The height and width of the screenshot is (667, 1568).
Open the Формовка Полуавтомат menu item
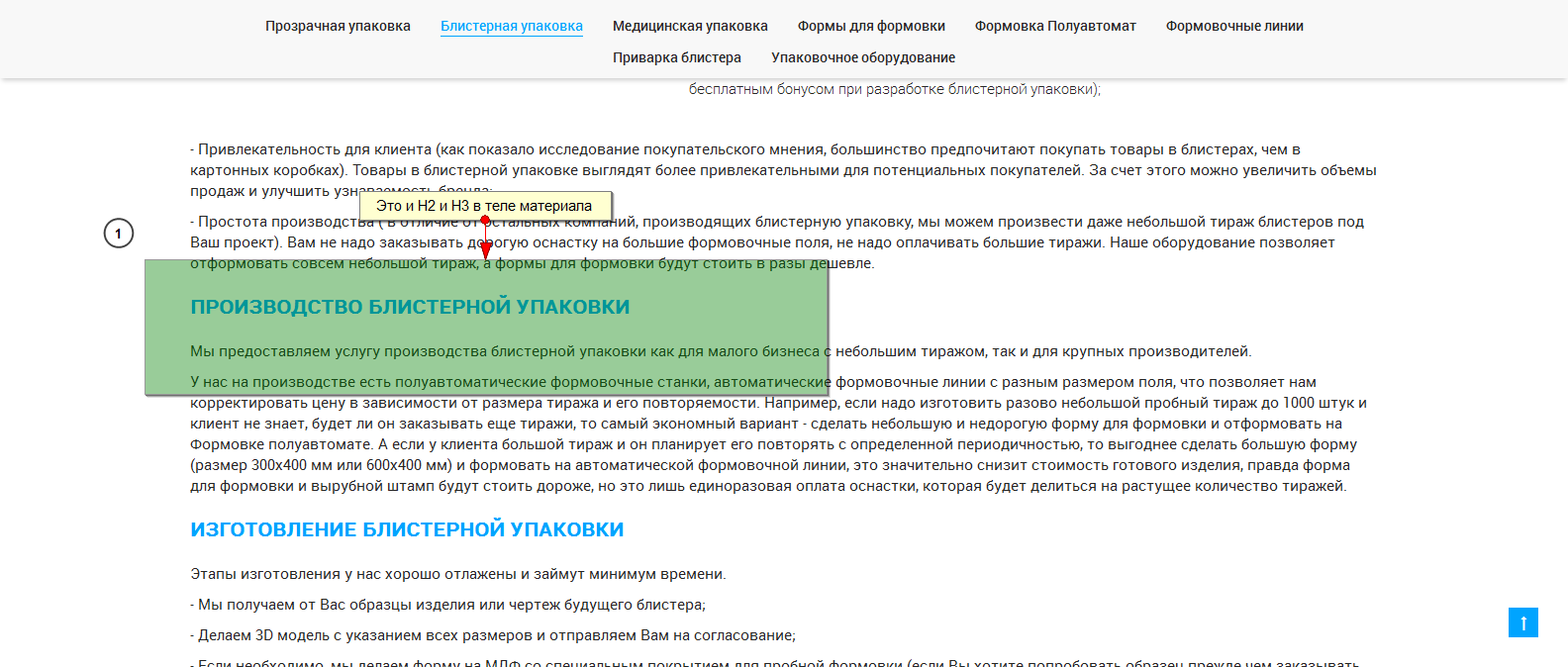click(x=1055, y=26)
